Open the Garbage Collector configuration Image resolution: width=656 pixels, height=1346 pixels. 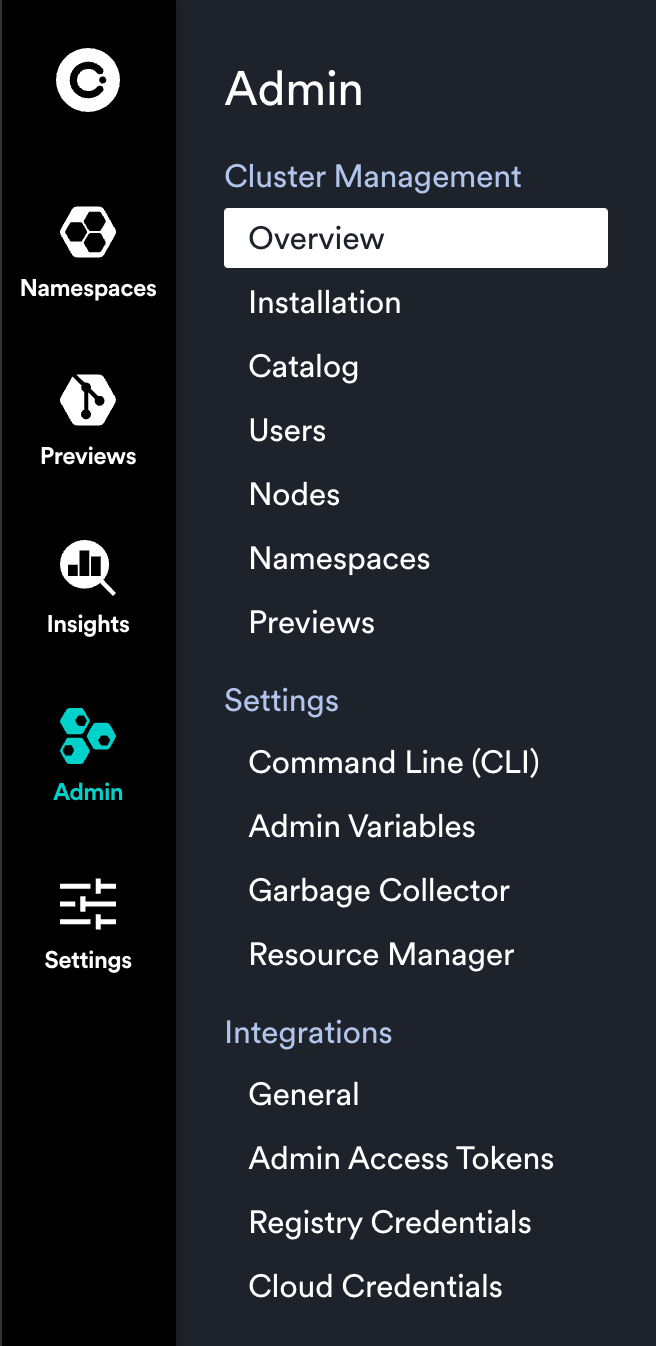(x=378, y=890)
